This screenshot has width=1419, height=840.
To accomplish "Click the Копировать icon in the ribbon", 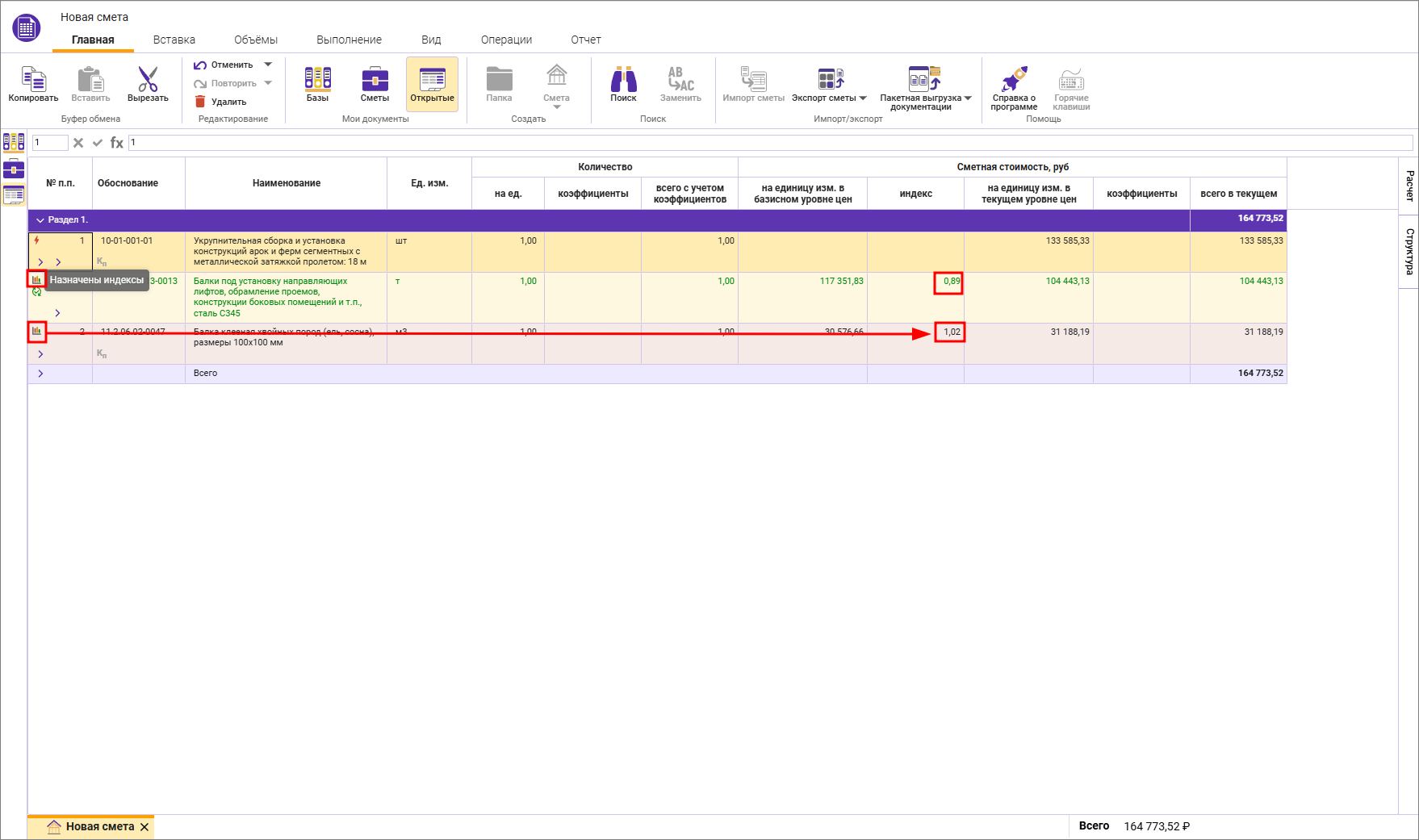I will tap(33, 81).
